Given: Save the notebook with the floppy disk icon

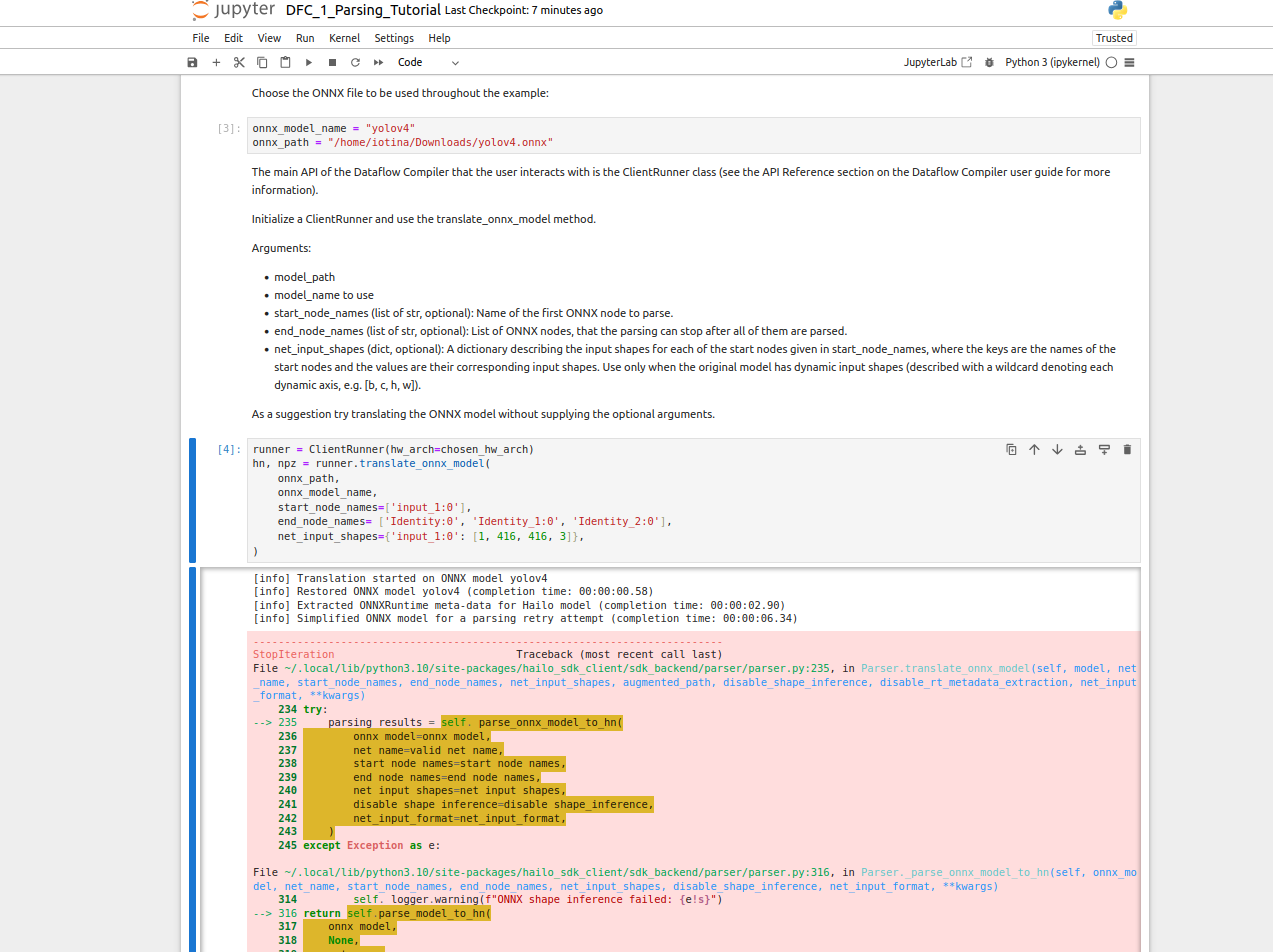Looking at the screenshot, I should [193, 62].
